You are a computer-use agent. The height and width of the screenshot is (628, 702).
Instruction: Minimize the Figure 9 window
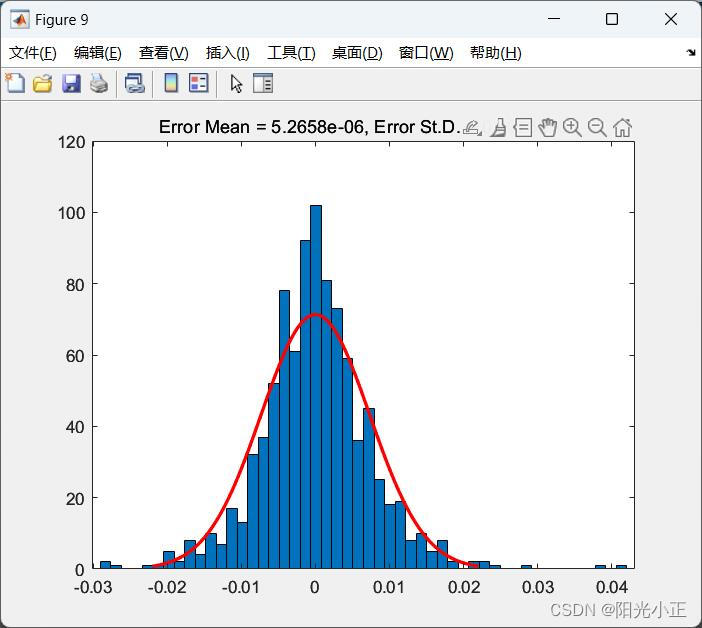click(554, 19)
